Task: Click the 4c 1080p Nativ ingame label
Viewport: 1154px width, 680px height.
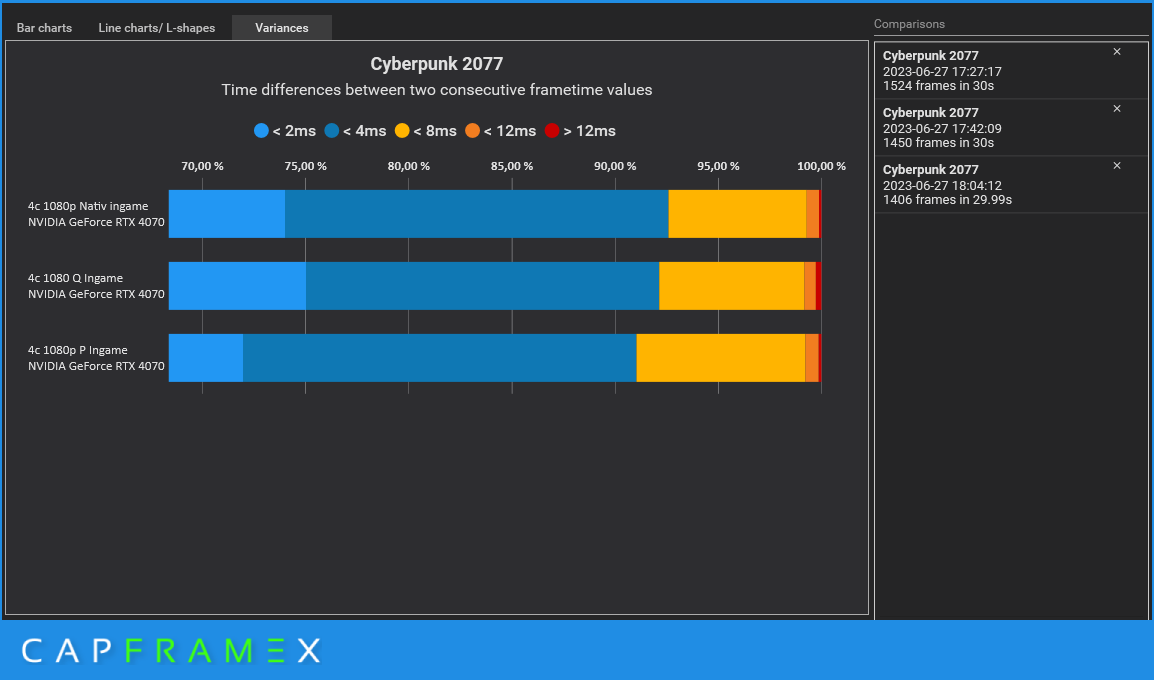Action: 96,214
